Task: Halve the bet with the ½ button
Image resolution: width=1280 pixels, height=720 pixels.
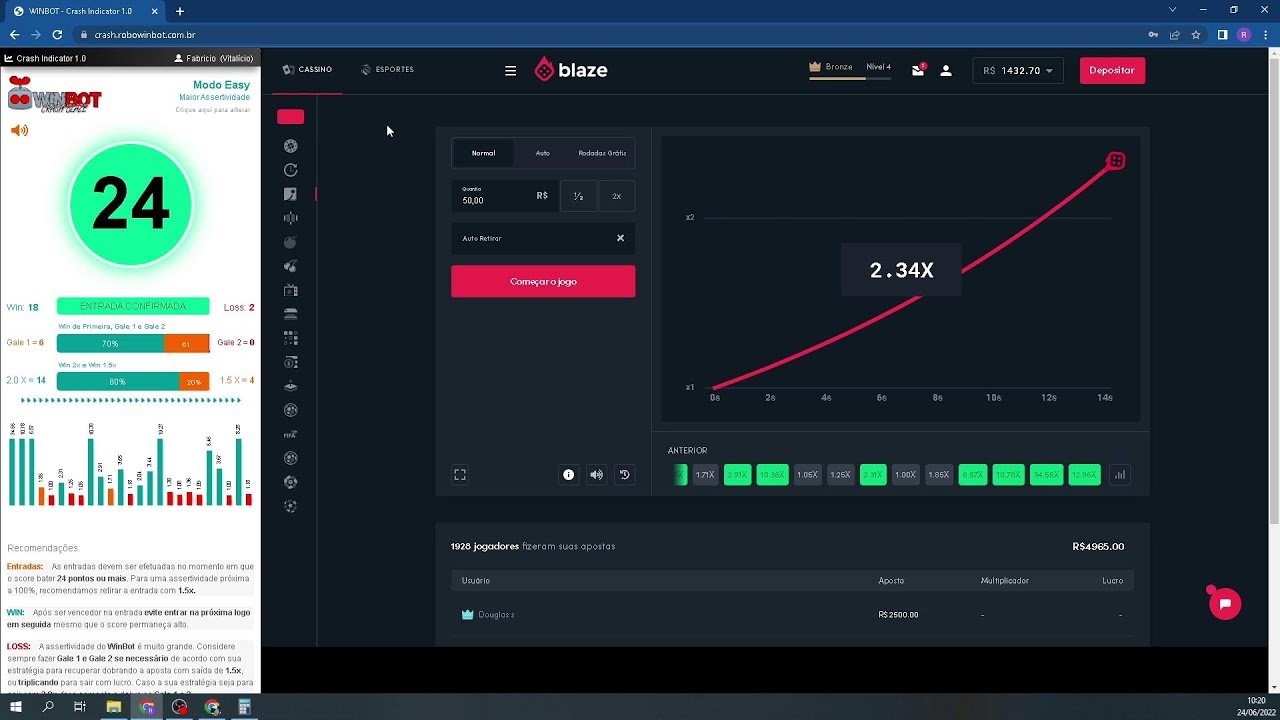Action: click(578, 196)
